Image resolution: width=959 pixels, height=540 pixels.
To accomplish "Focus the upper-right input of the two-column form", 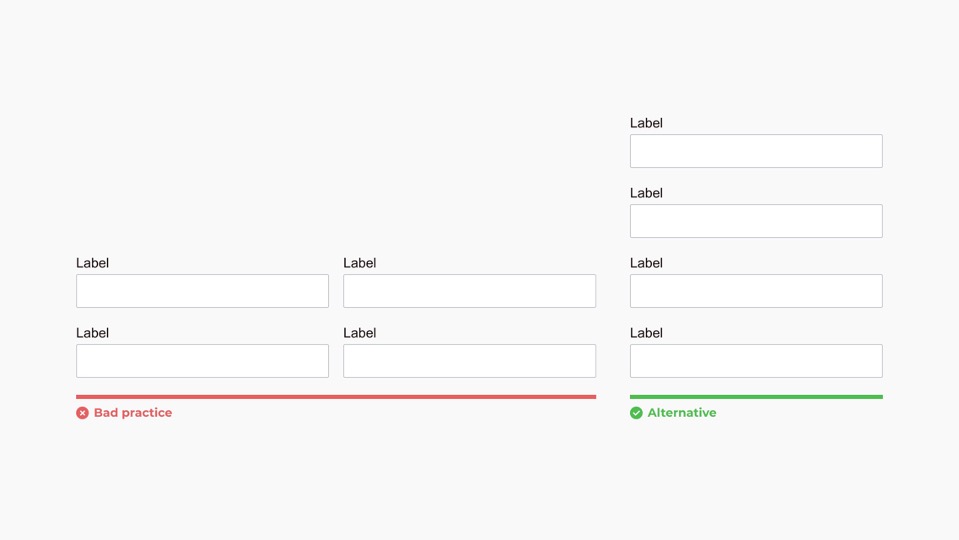I will [469, 291].
